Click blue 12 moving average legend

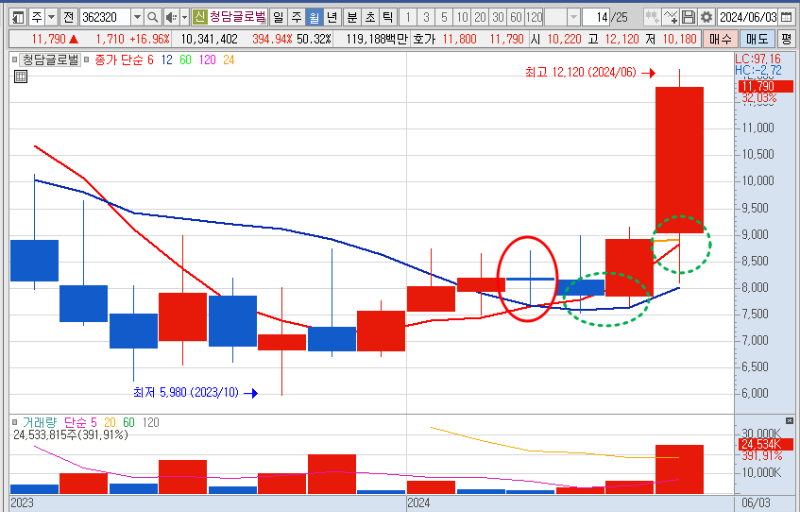pos(167,60)
